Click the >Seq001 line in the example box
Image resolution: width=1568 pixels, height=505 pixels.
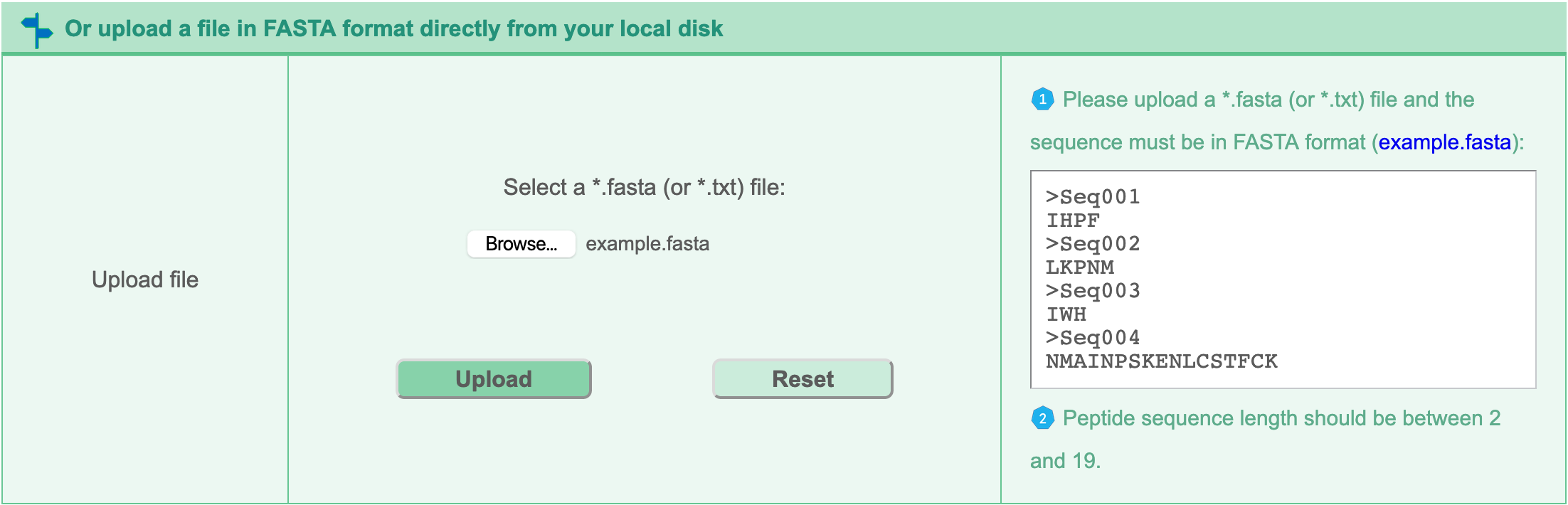[1093, 197]
